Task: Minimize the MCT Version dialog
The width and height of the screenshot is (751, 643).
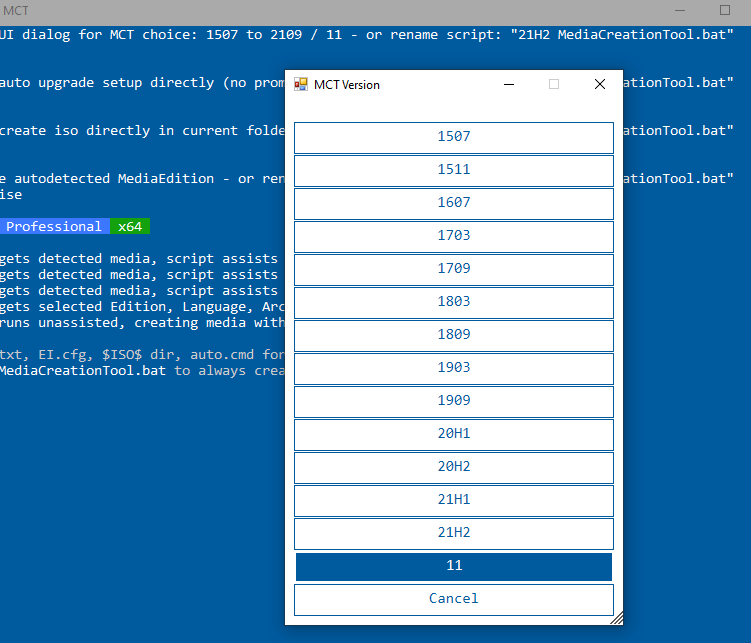Action: click(509, 84)
